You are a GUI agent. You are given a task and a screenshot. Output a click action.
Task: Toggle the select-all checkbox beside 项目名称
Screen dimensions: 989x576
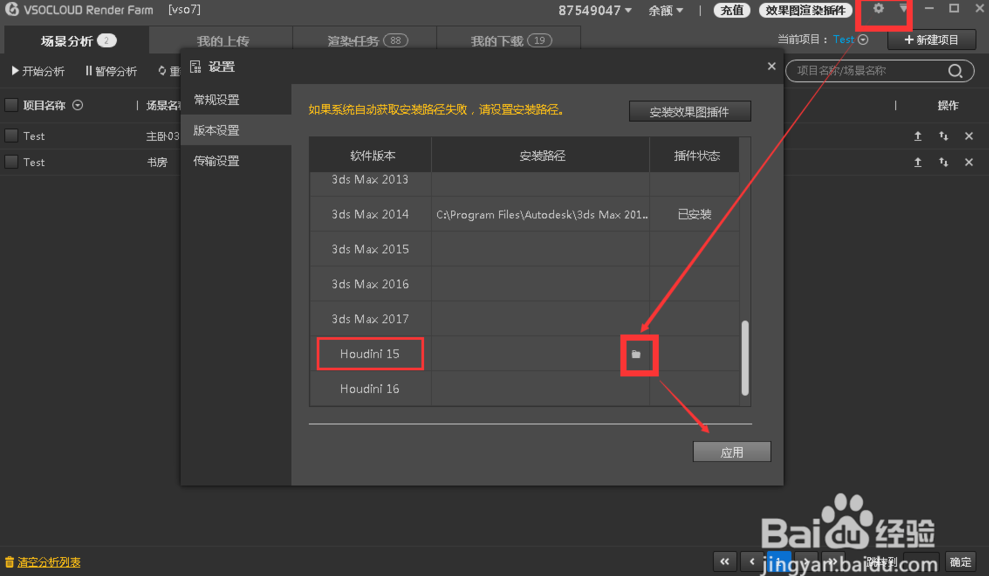[11, 105]
